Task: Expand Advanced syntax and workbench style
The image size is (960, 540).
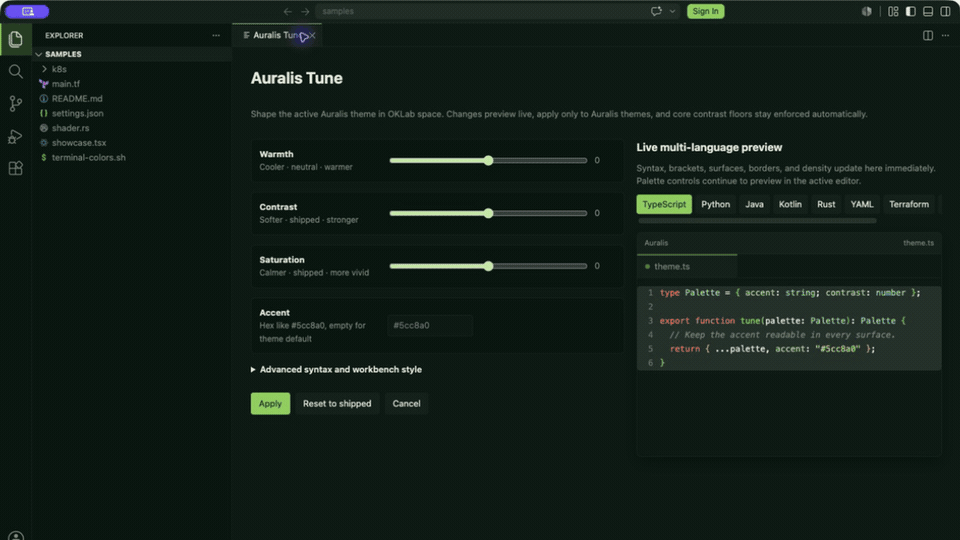Action: coord(336,369)
